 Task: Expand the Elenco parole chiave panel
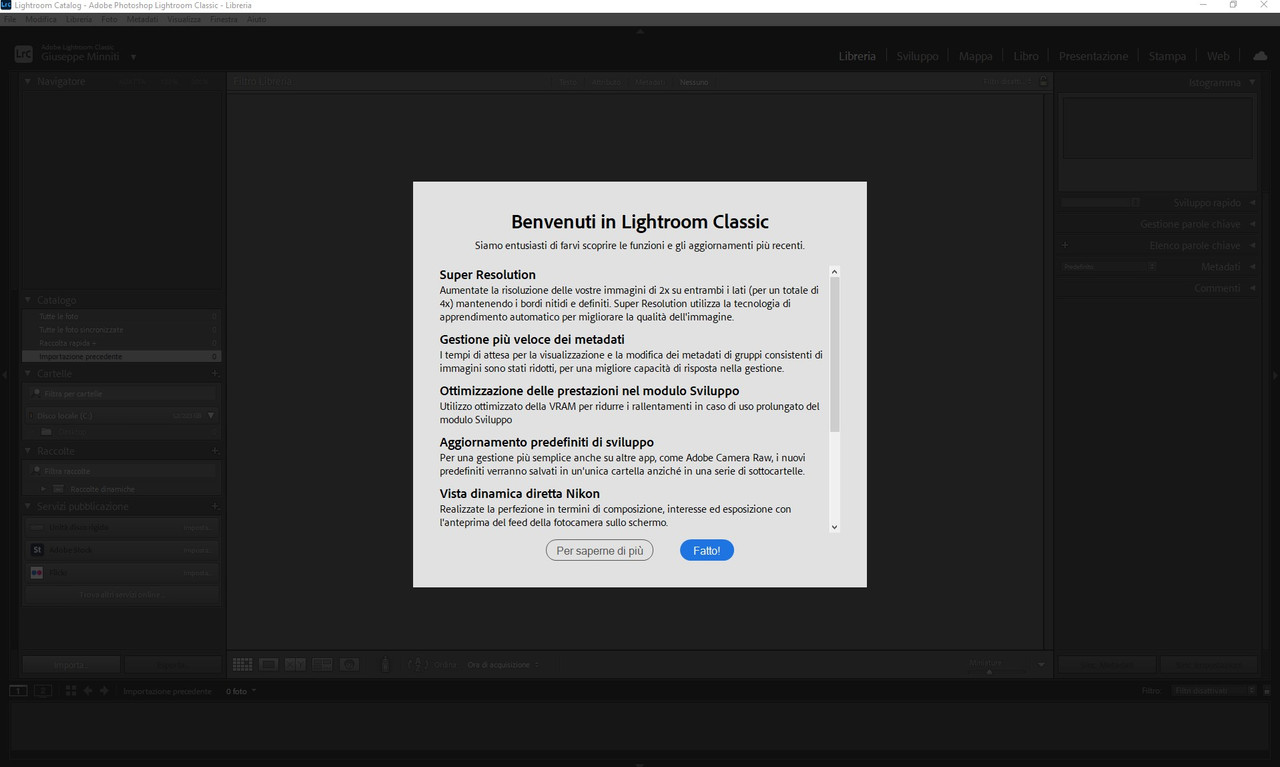click(1253, 245)
